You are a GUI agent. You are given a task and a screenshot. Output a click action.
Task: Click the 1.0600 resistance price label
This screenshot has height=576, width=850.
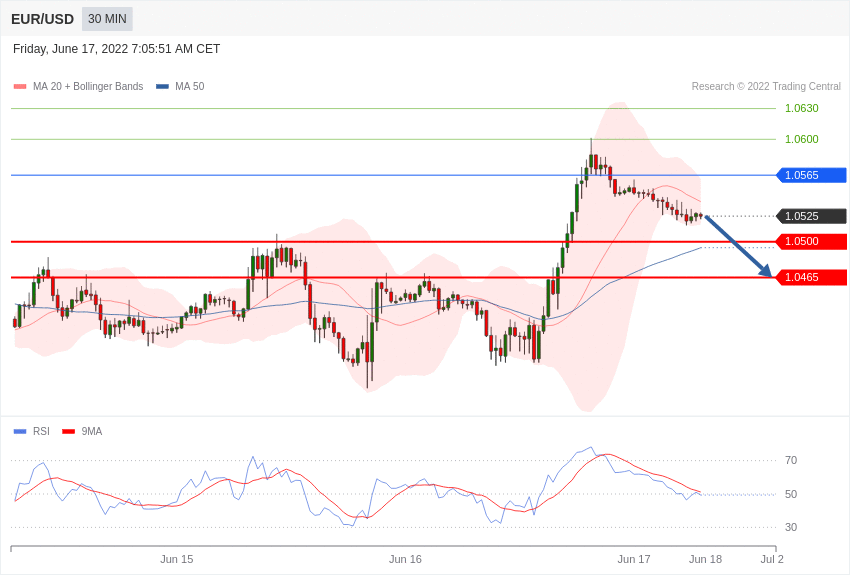click(x=802, y=139)
